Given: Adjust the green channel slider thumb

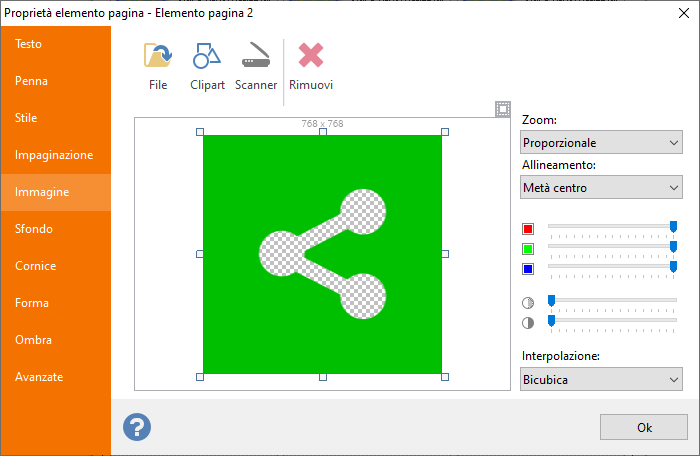Looking at the screenshot, I should click(x=673, y=247).
